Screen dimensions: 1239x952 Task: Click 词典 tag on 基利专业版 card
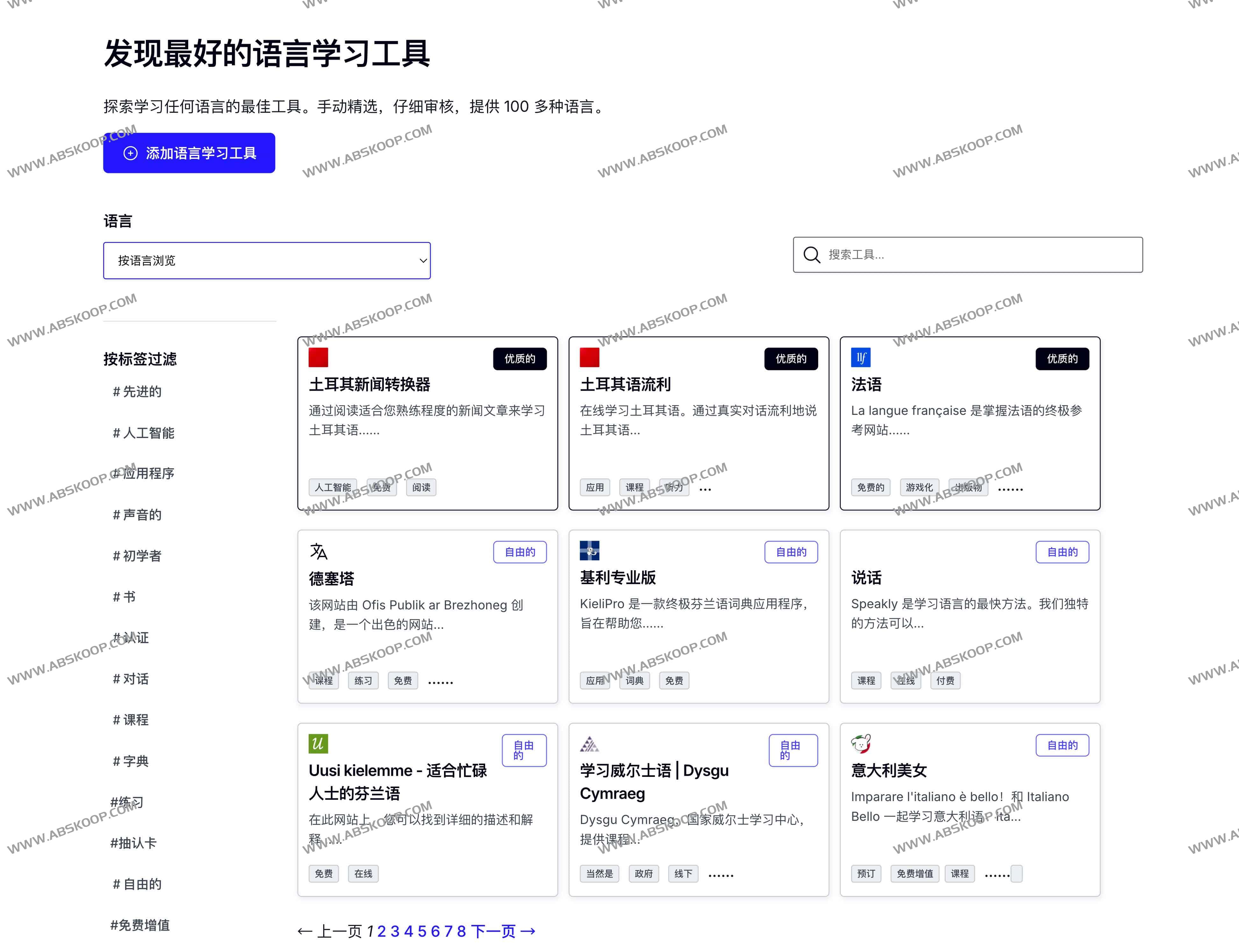634,680
